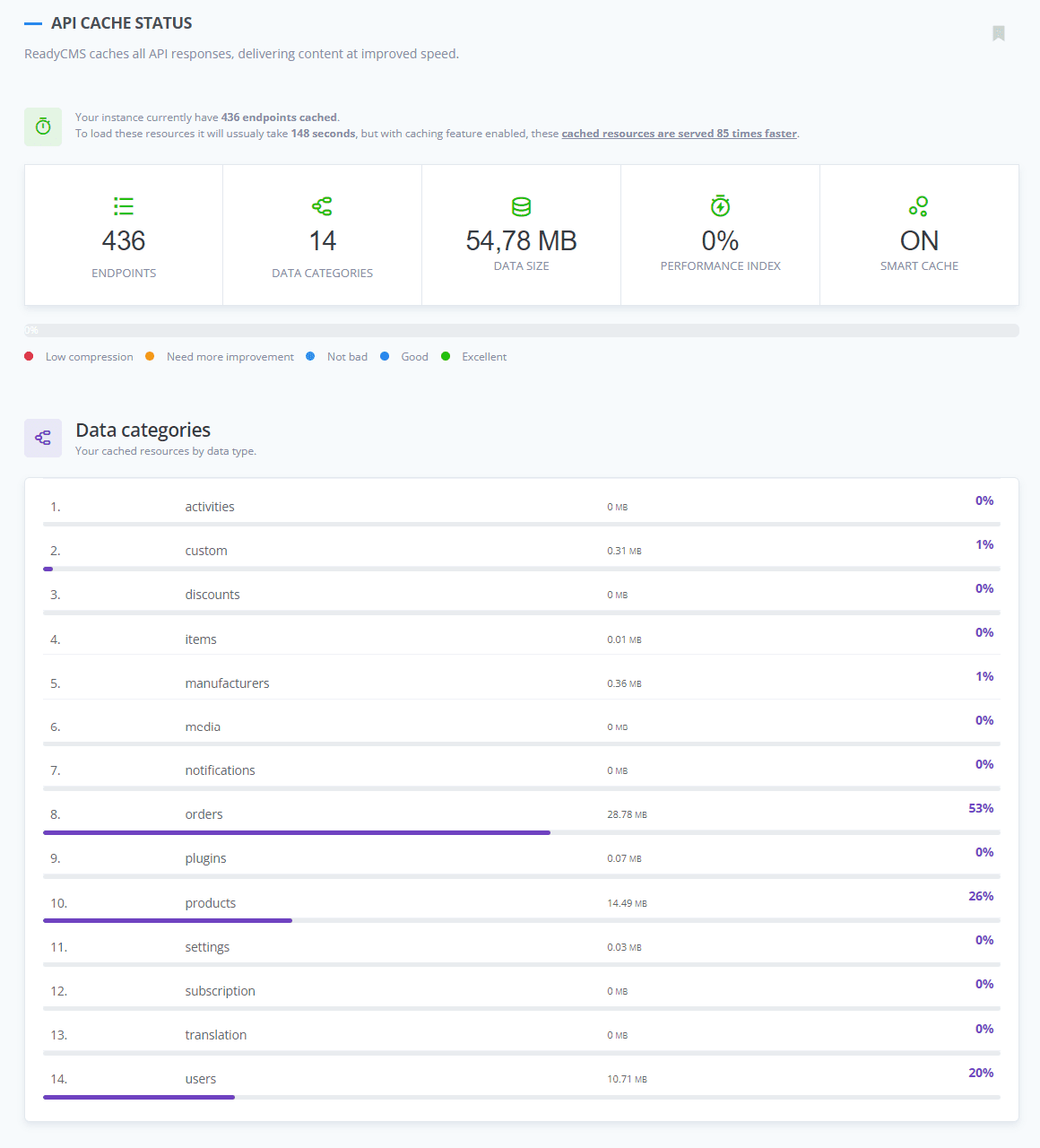Click the circles icon above Smart Cache ON
Viewport: 1040px width, 1148px height.
[919, 206]
